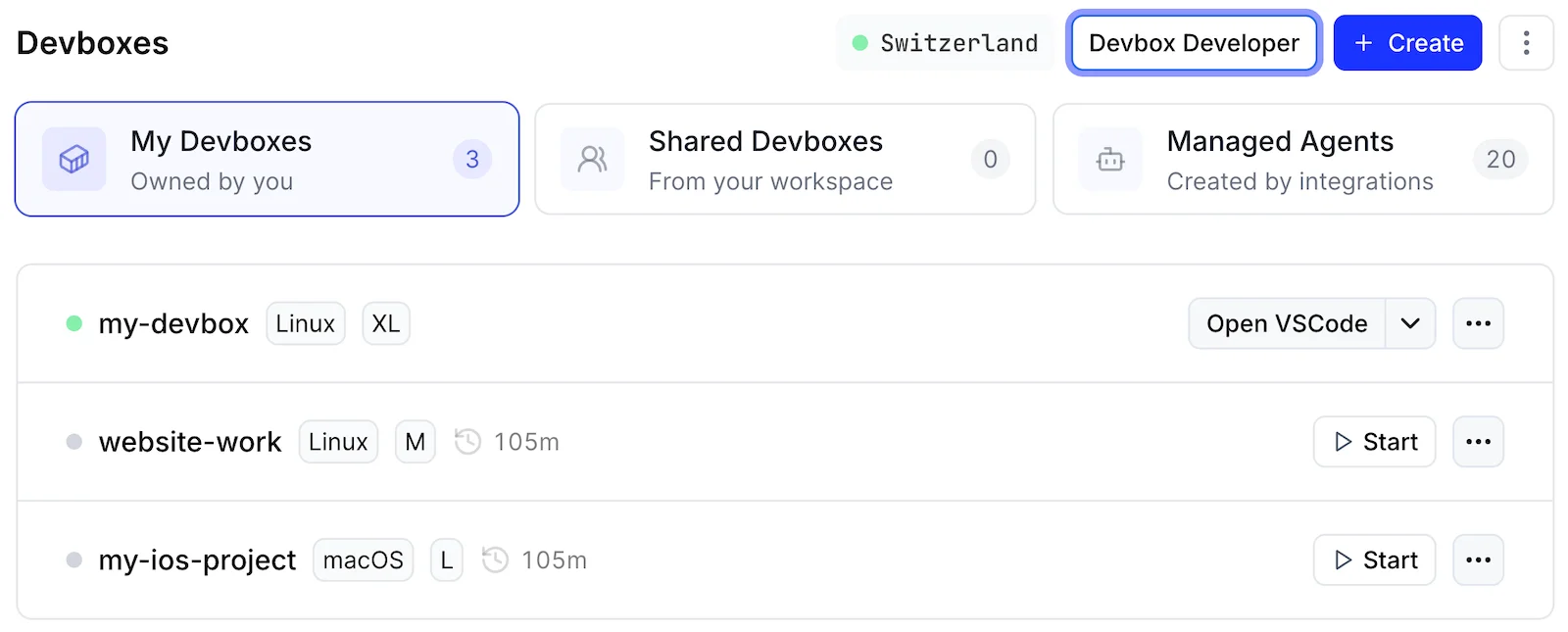The image size is (1568, 632).
Task: Click the count badge 0 in Shared Devboxes
Action: (991, 159)
